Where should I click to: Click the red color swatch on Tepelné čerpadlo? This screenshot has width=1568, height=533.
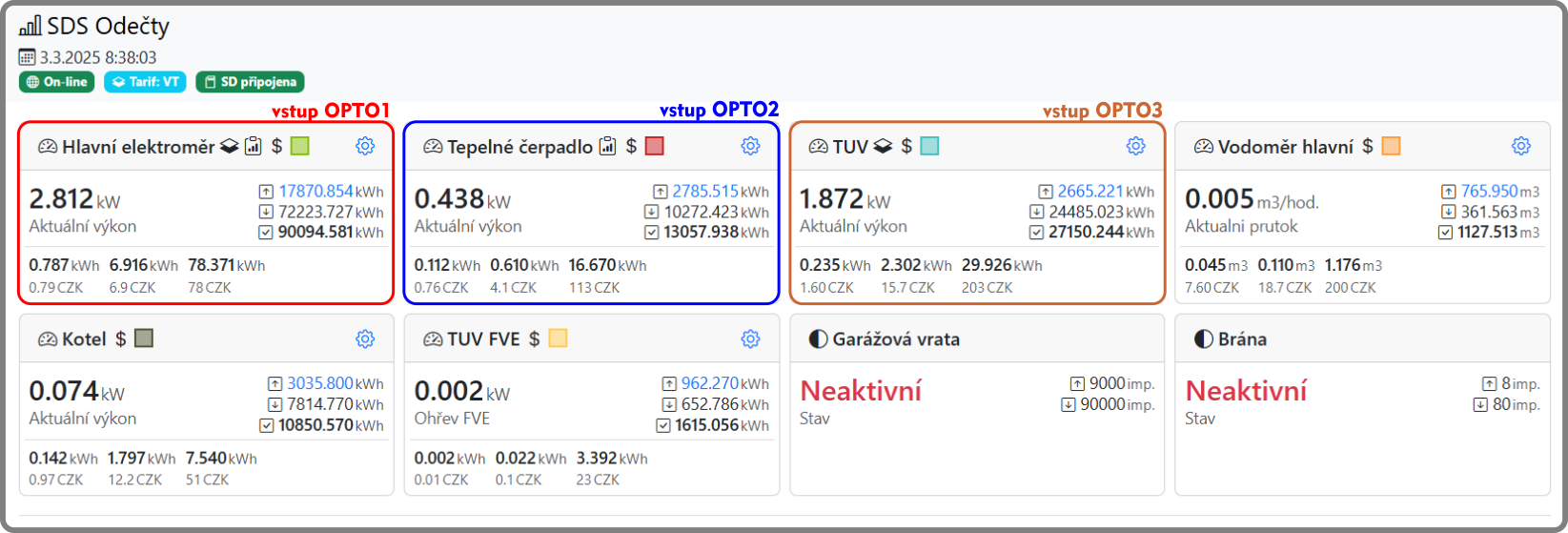[654, 147]
